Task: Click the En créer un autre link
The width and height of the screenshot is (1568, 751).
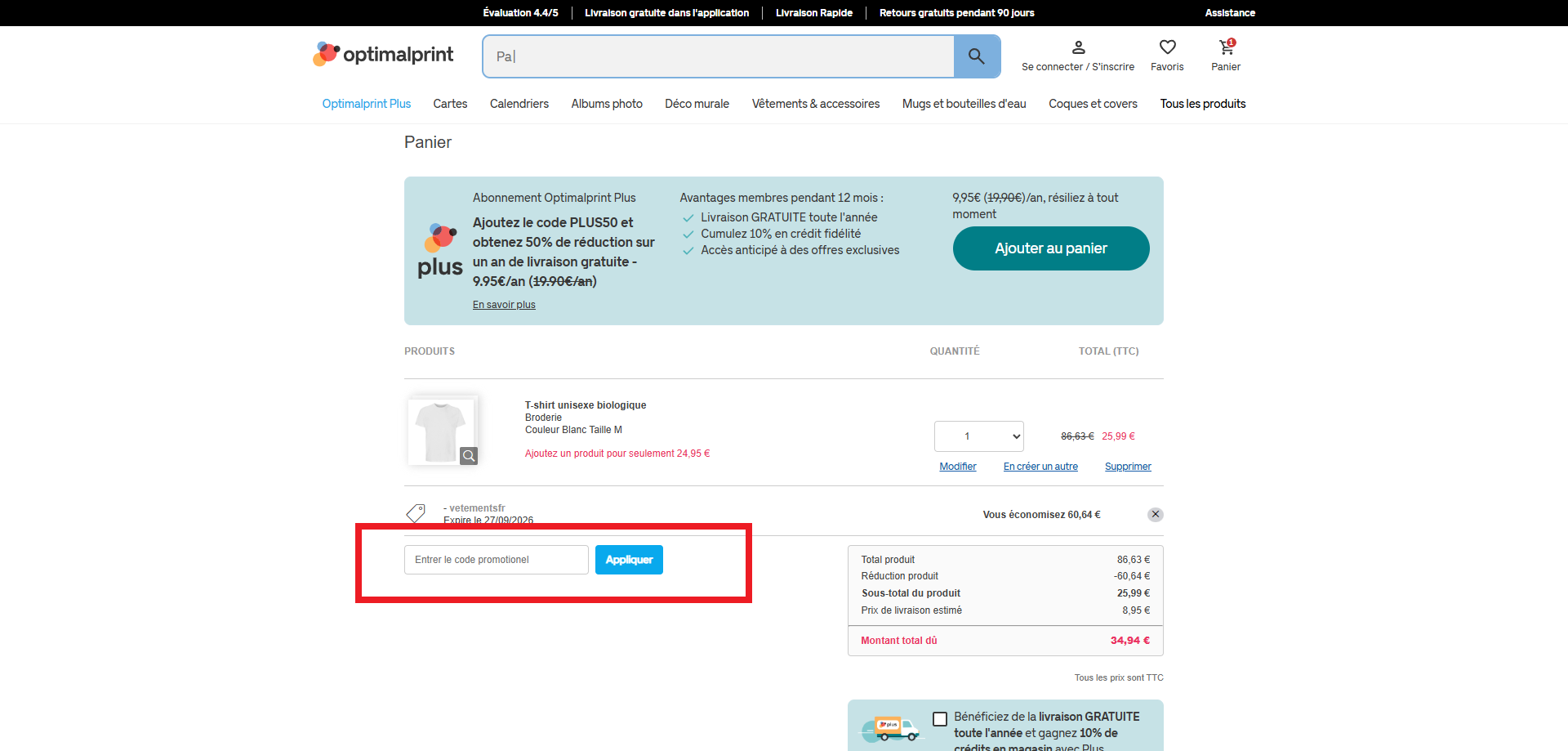Action: point(1040,467)
